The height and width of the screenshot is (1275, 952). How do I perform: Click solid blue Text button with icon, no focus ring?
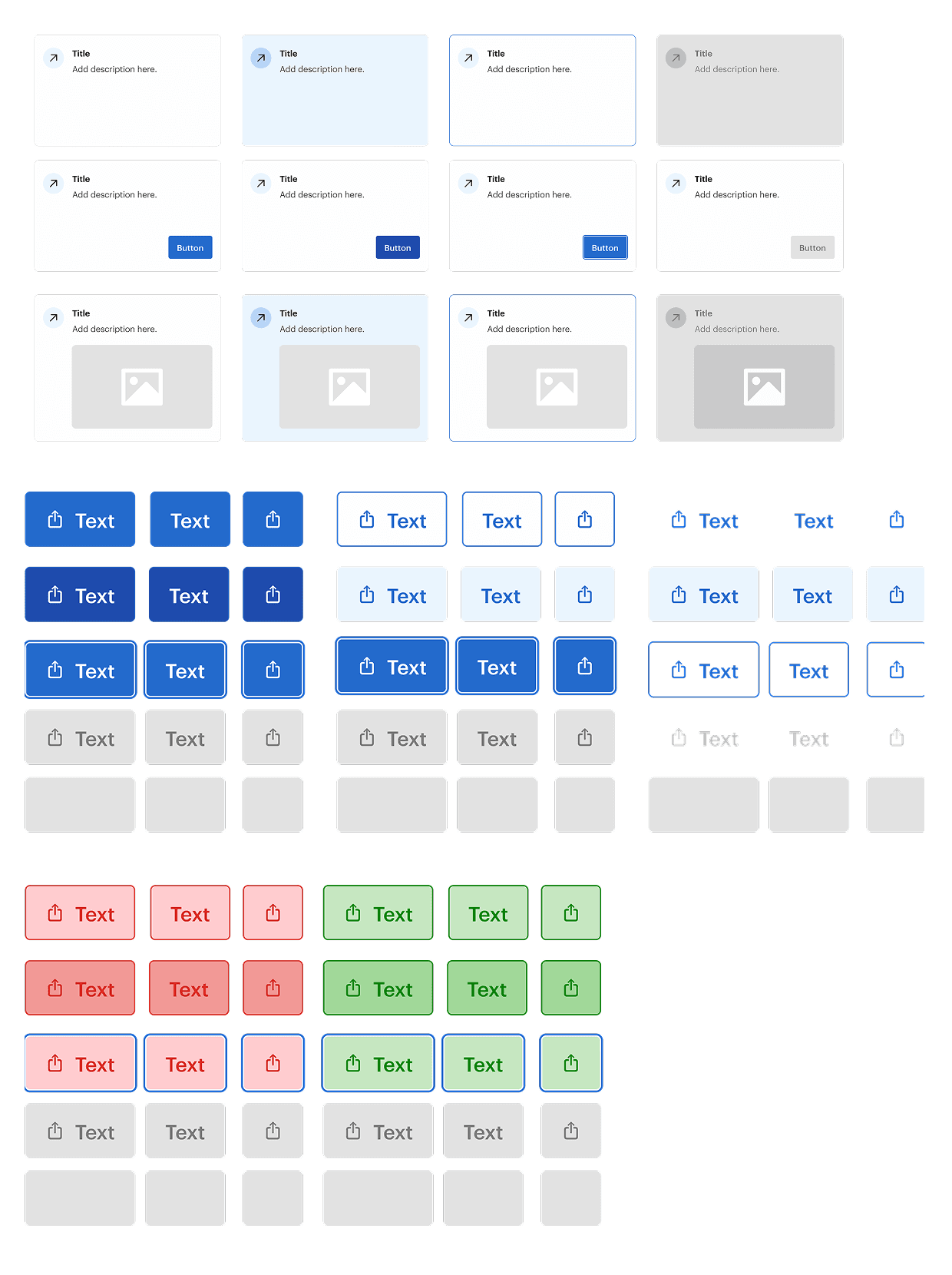[80, 519]
